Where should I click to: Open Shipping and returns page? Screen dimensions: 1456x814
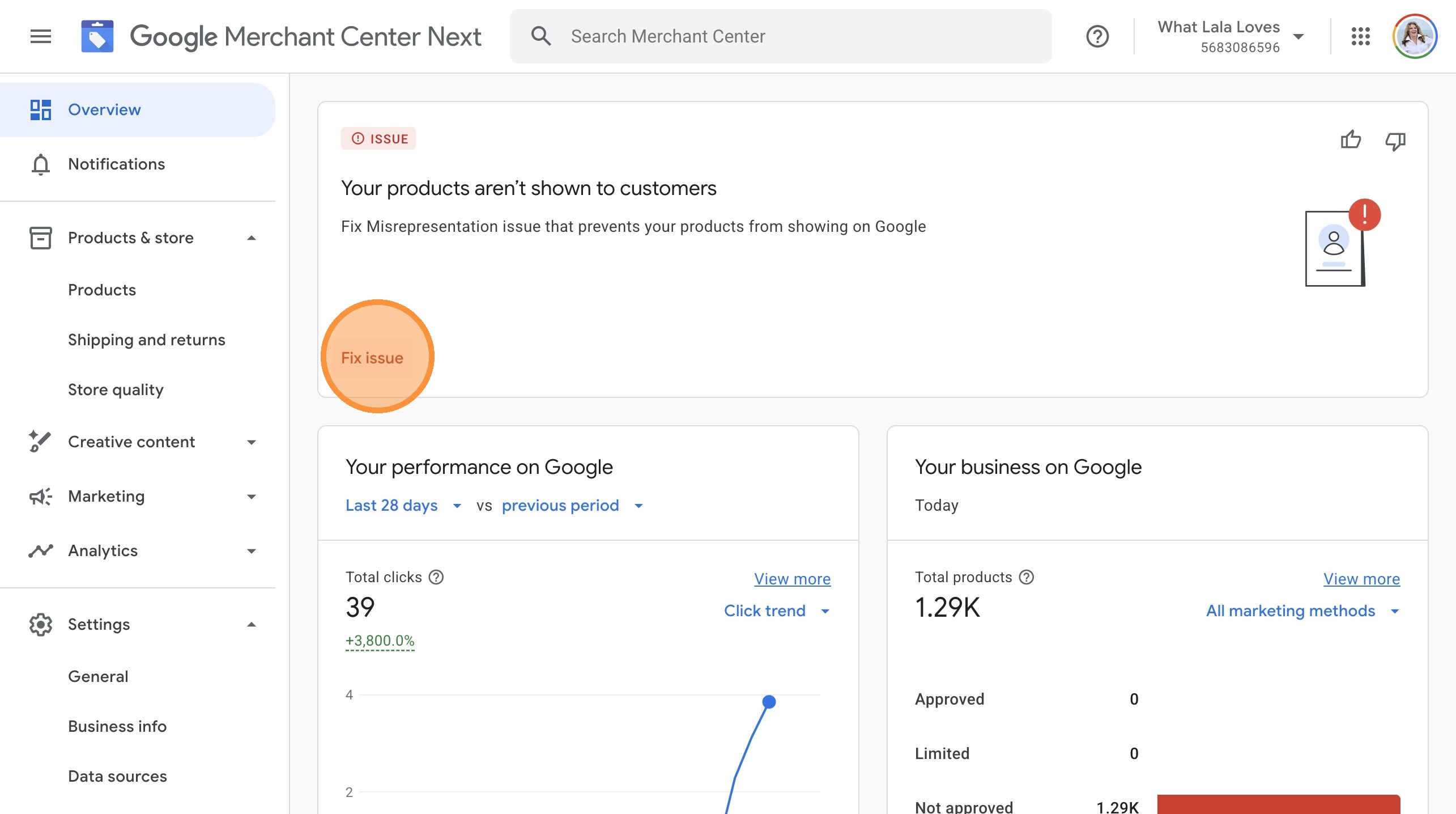pyautogui.click(x=146, y=340)
